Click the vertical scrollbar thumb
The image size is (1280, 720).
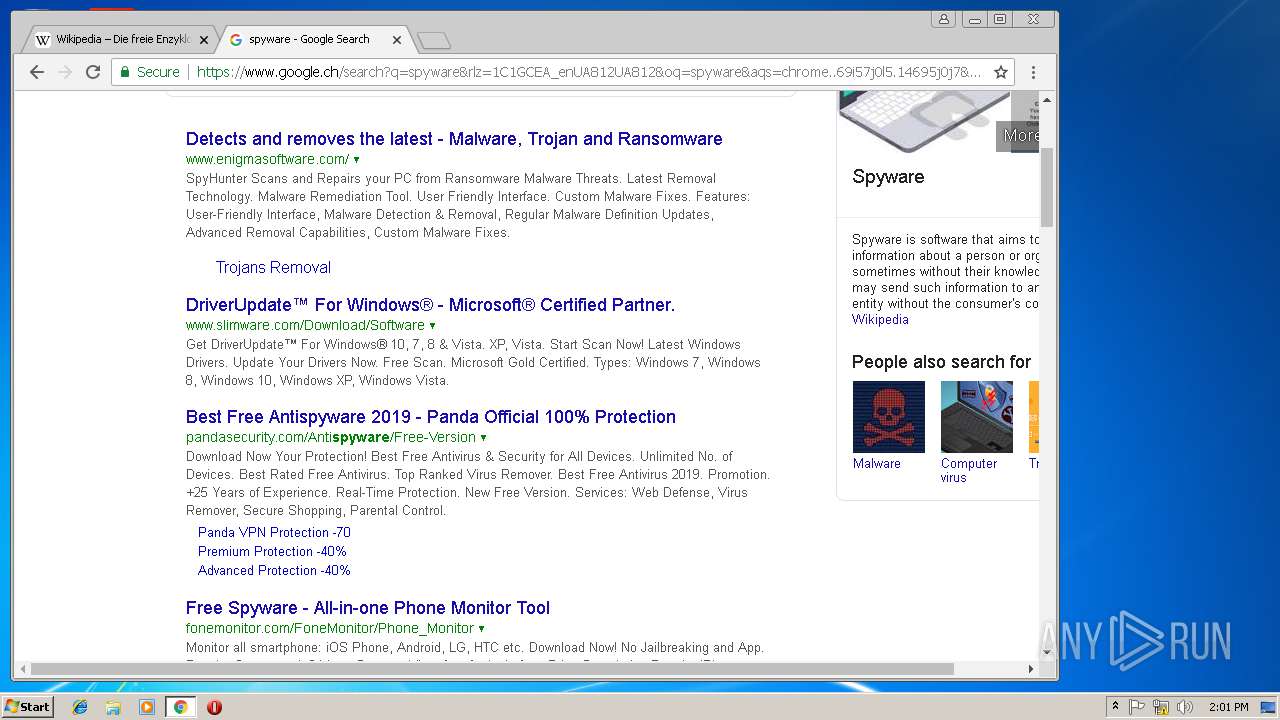pyautogui.click(x=1047, y=187)
